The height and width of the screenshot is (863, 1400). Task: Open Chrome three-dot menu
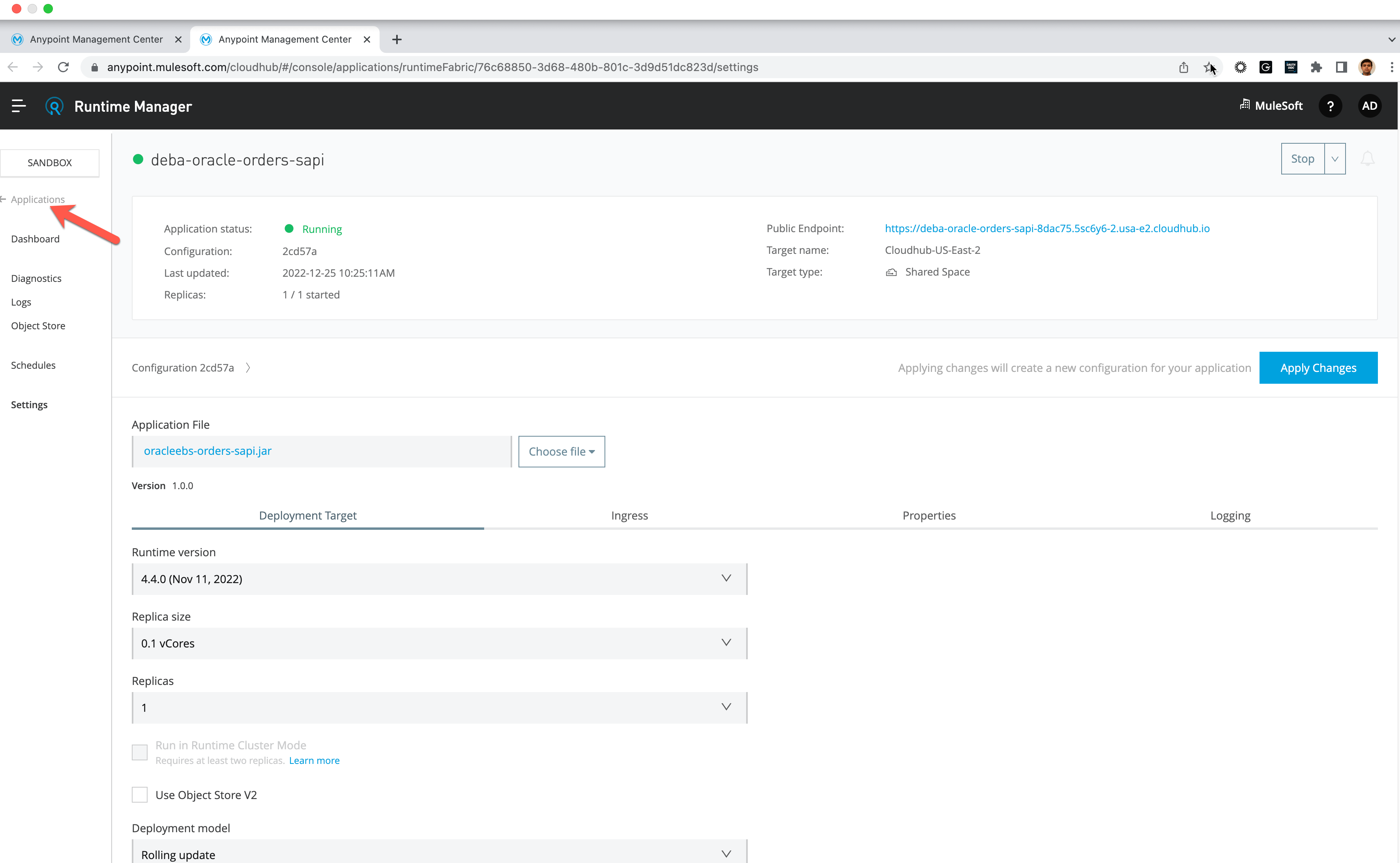pyautogui.click(x=1391, y=68)
